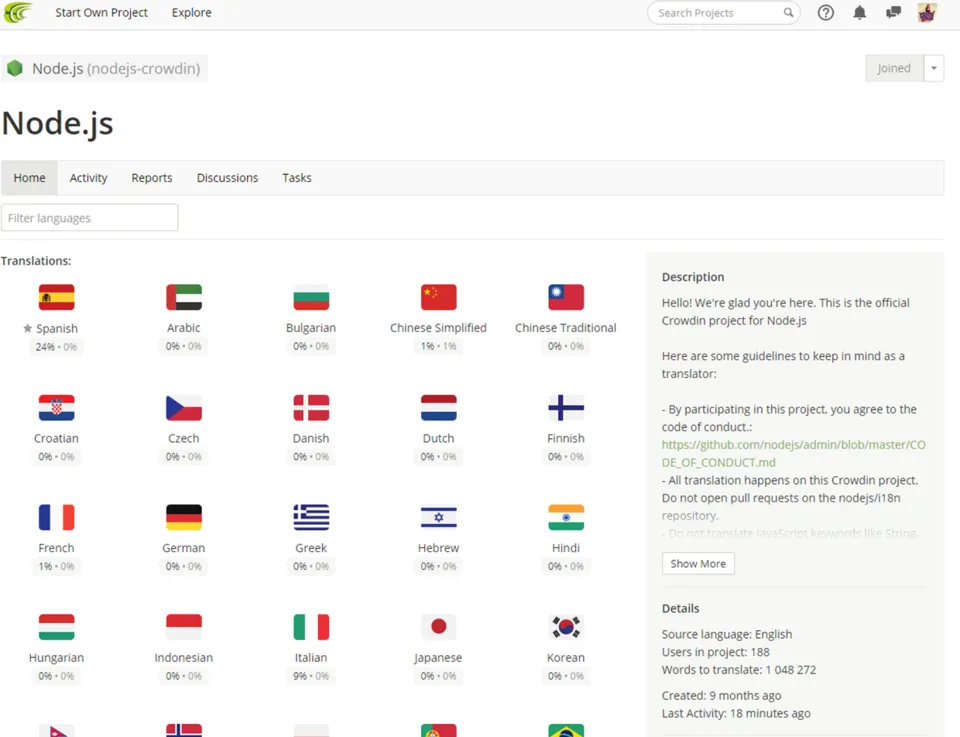Select the Italian flag icon
This screenshot has height=737, width=960.
pos(311,627)
